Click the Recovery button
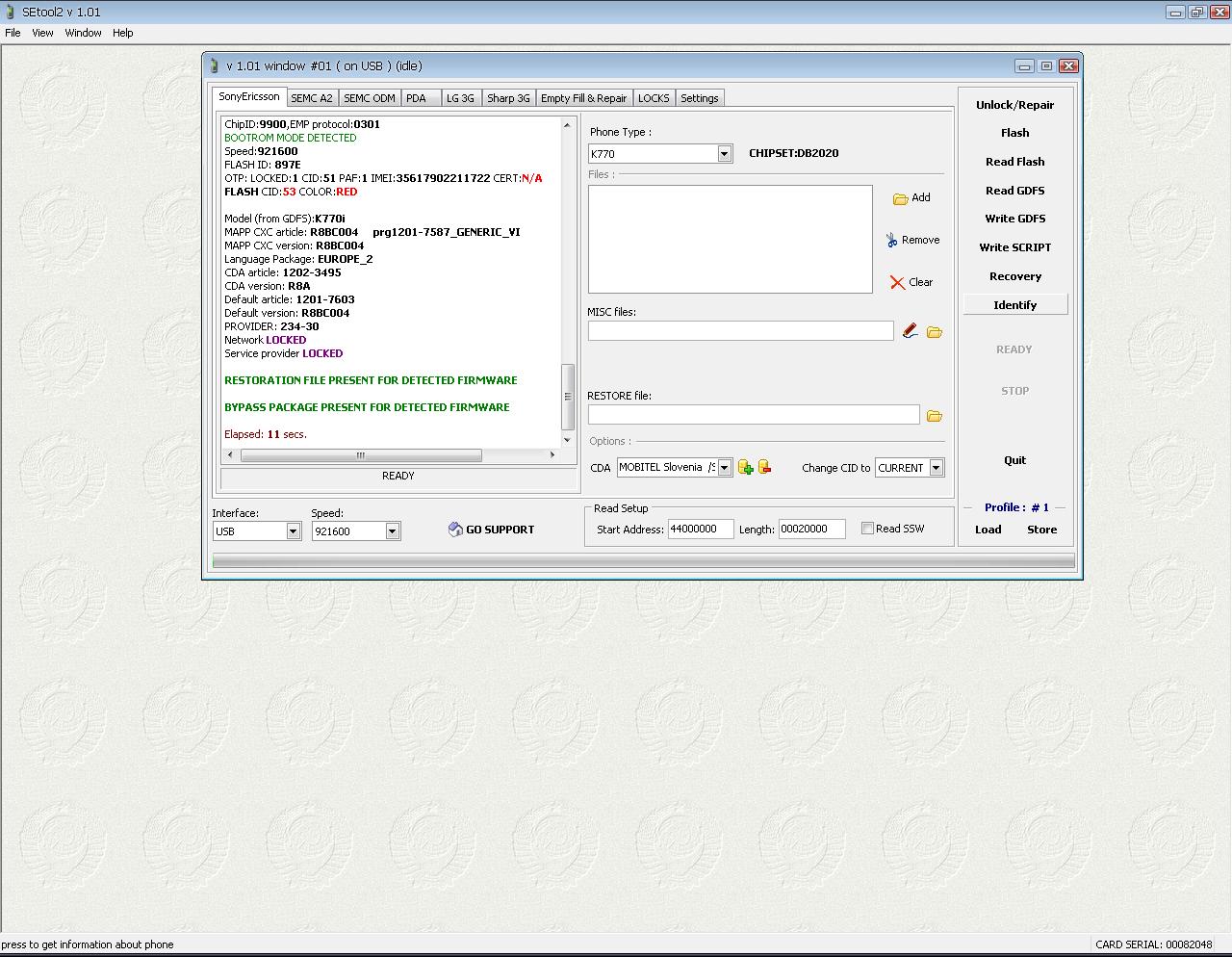The height and width of the screenshot is (957, 1232). coord(1015,276)
